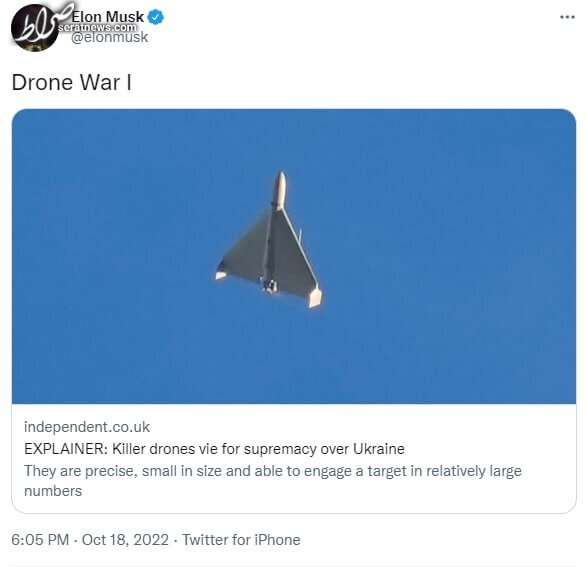Click the Oct 18, 2022 date

tap(125, 540)
